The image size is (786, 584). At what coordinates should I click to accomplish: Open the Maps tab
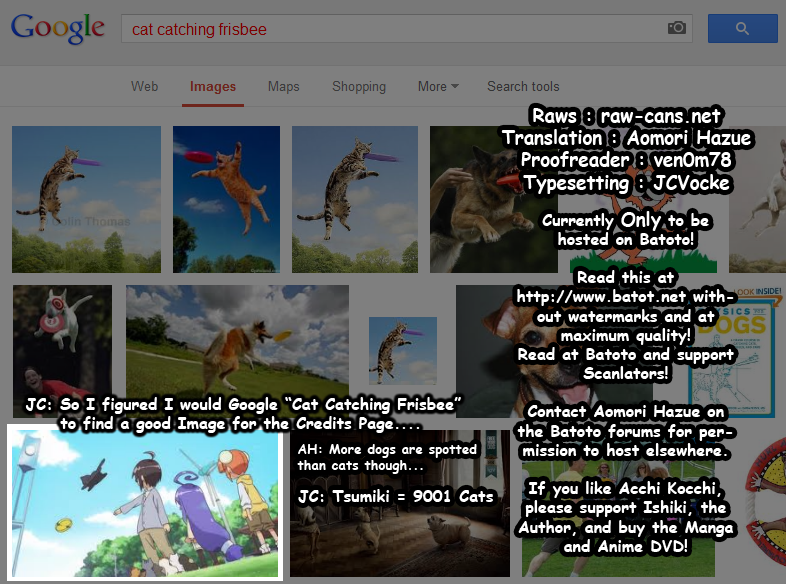point(283,87)
